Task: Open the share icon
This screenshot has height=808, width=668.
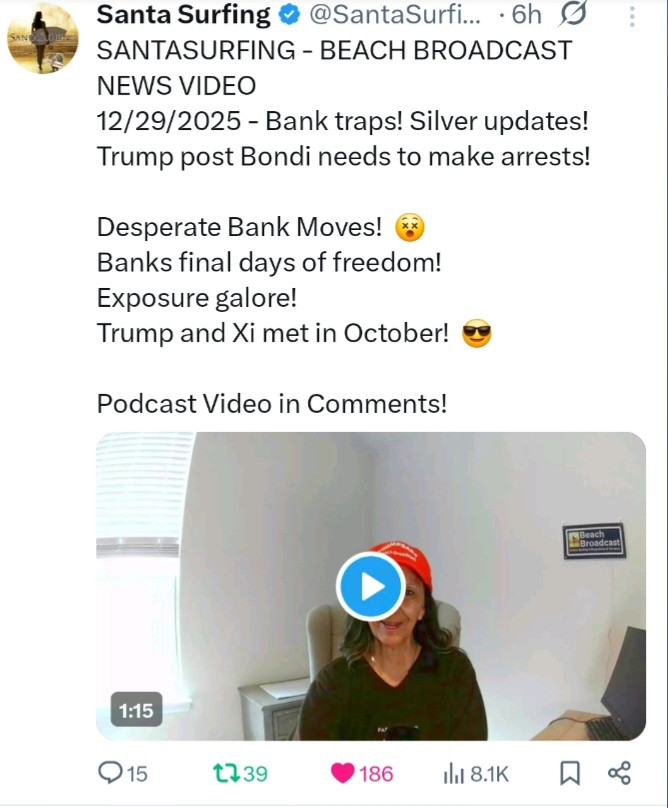Action: click(619, 773)
